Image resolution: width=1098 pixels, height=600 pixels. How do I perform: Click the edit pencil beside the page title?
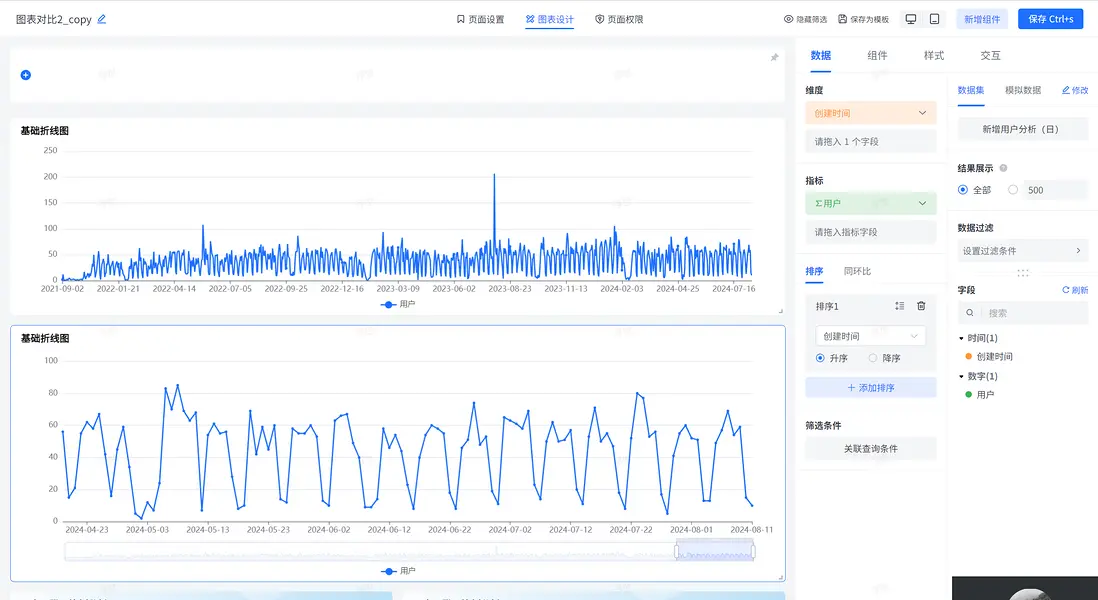(x=102, y=19)
